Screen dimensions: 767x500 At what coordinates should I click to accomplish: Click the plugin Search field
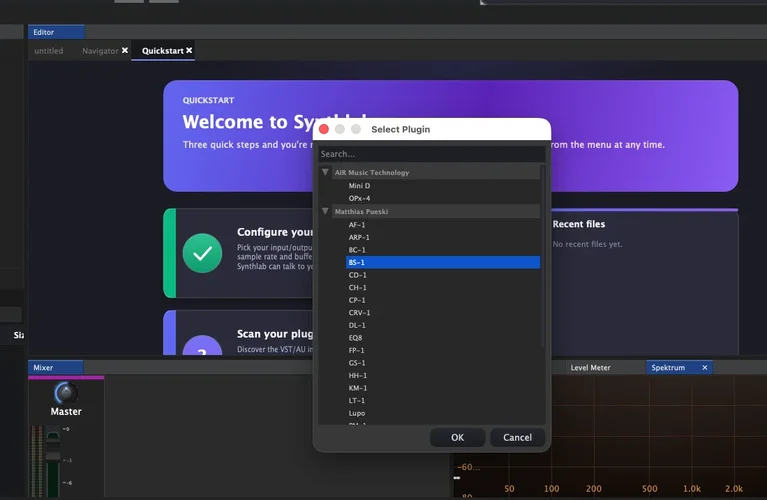(x=431, y=154)
